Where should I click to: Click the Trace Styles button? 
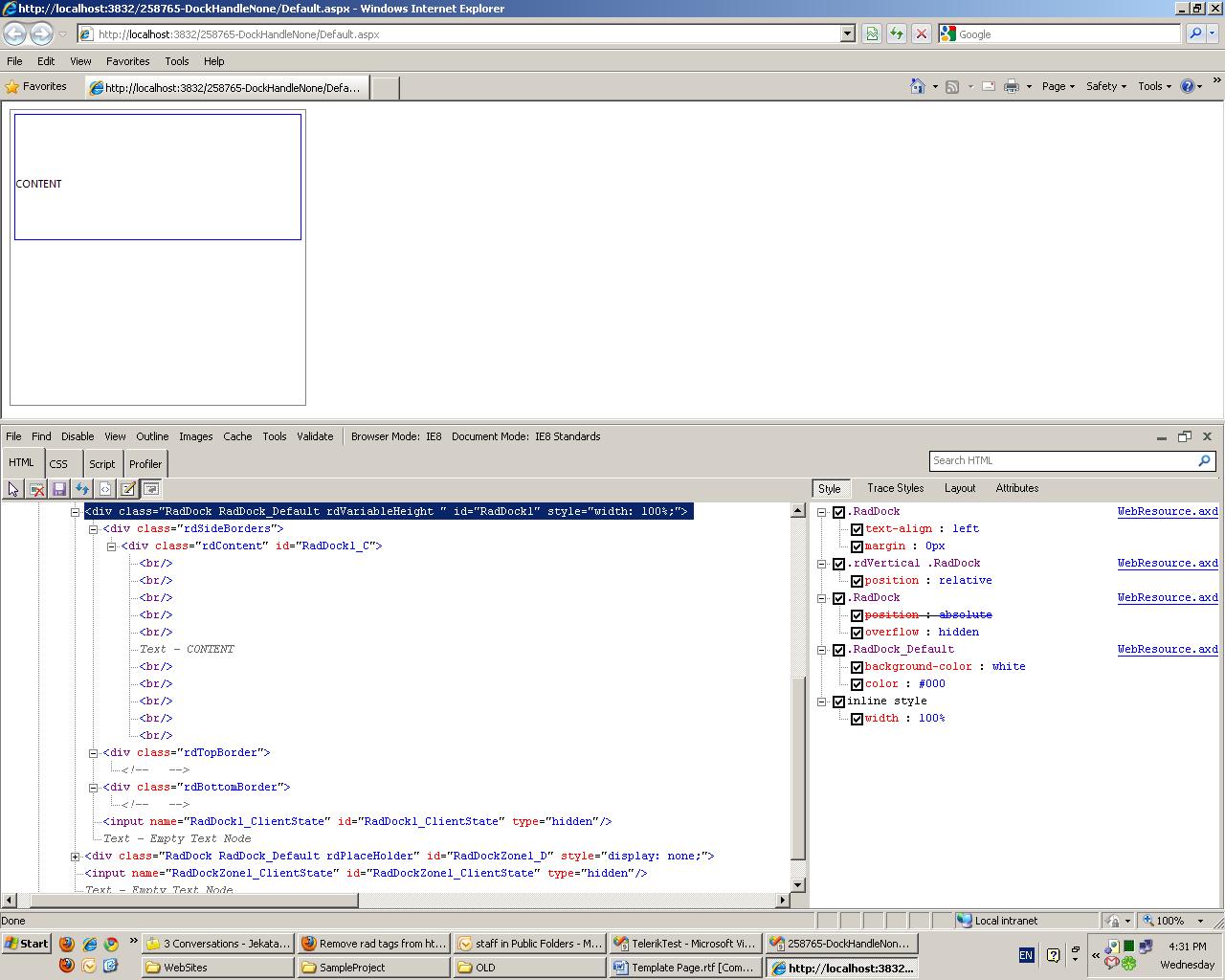tap(895, 488)
